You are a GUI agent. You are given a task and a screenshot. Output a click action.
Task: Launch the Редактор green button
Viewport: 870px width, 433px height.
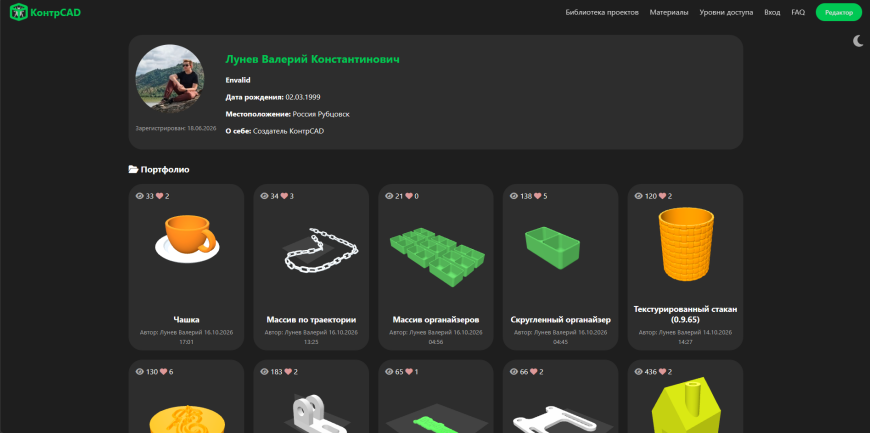pos(838,12)
